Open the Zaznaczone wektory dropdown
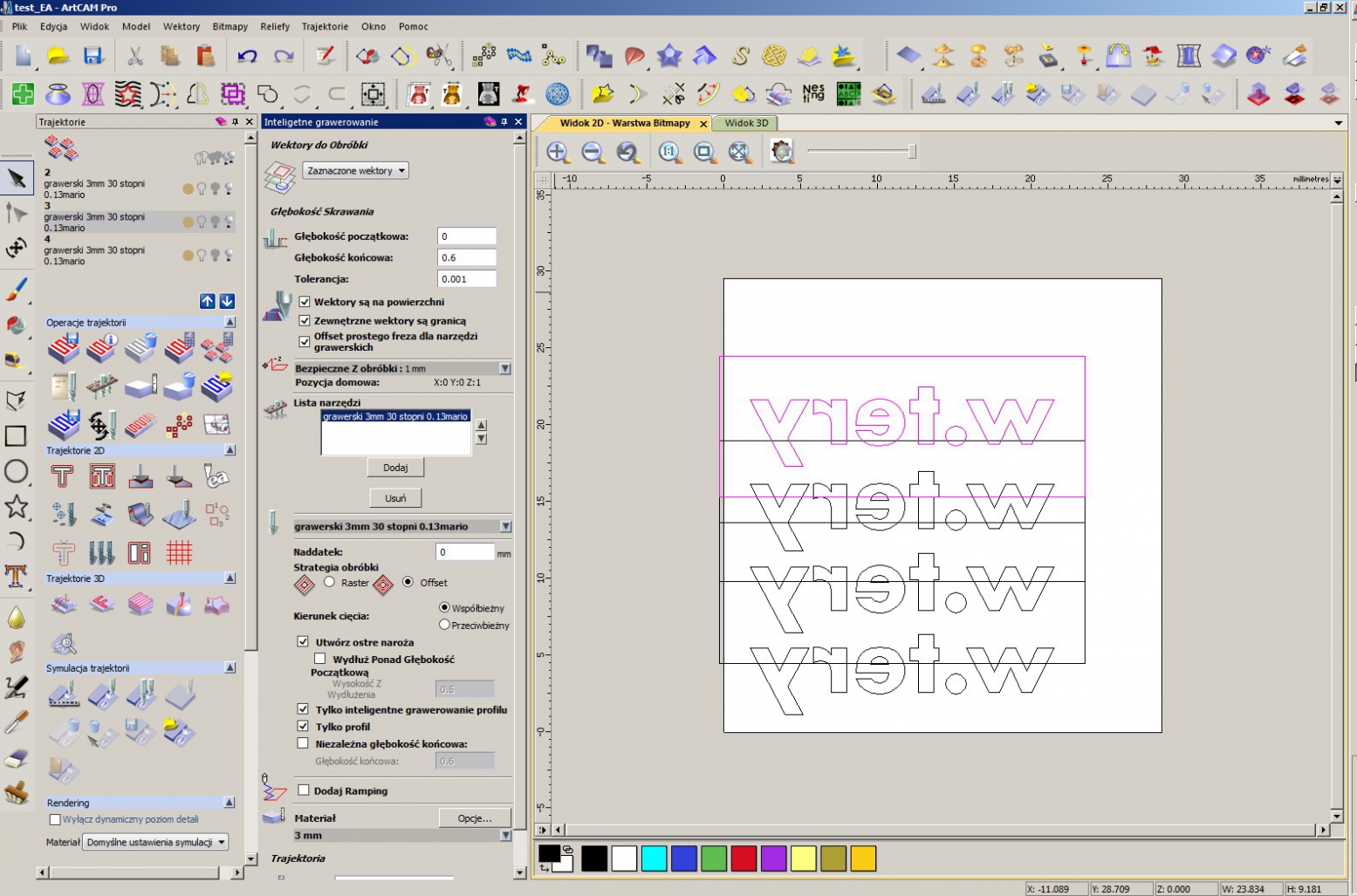The height and width of the screenshot is (896, 1357). 355,171
